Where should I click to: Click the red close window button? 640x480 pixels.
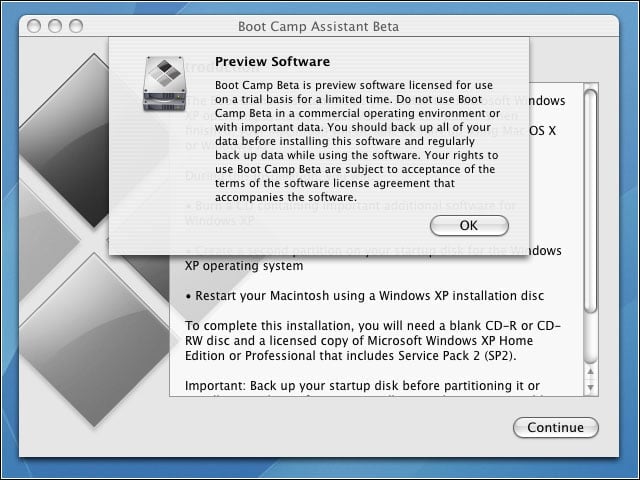click(34, 26)
